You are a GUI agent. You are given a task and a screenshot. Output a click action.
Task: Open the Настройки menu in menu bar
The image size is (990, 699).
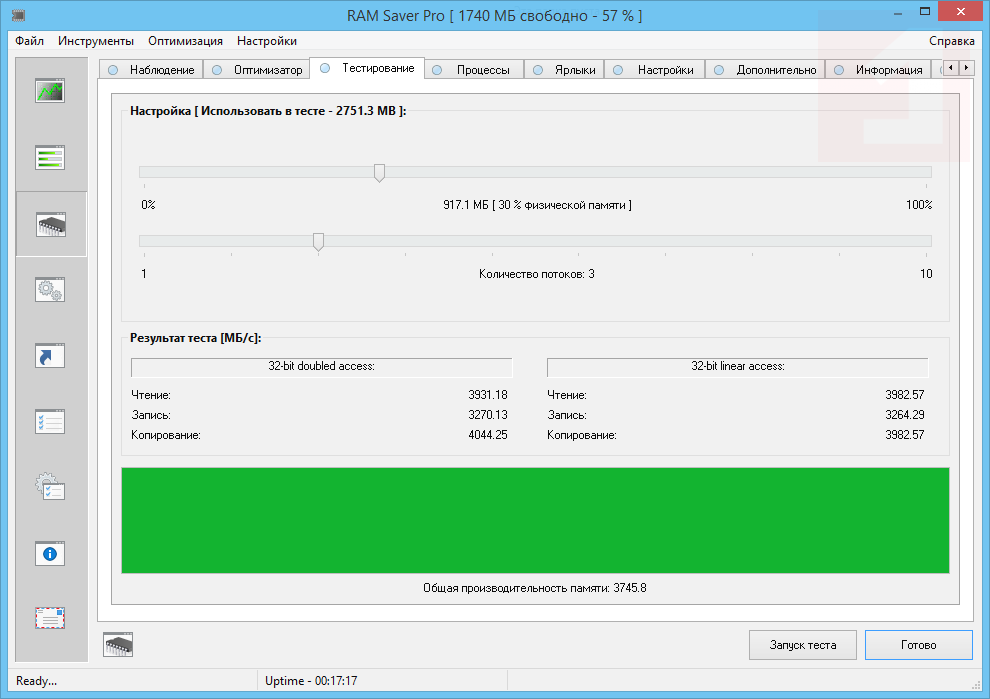click(267, 41)
